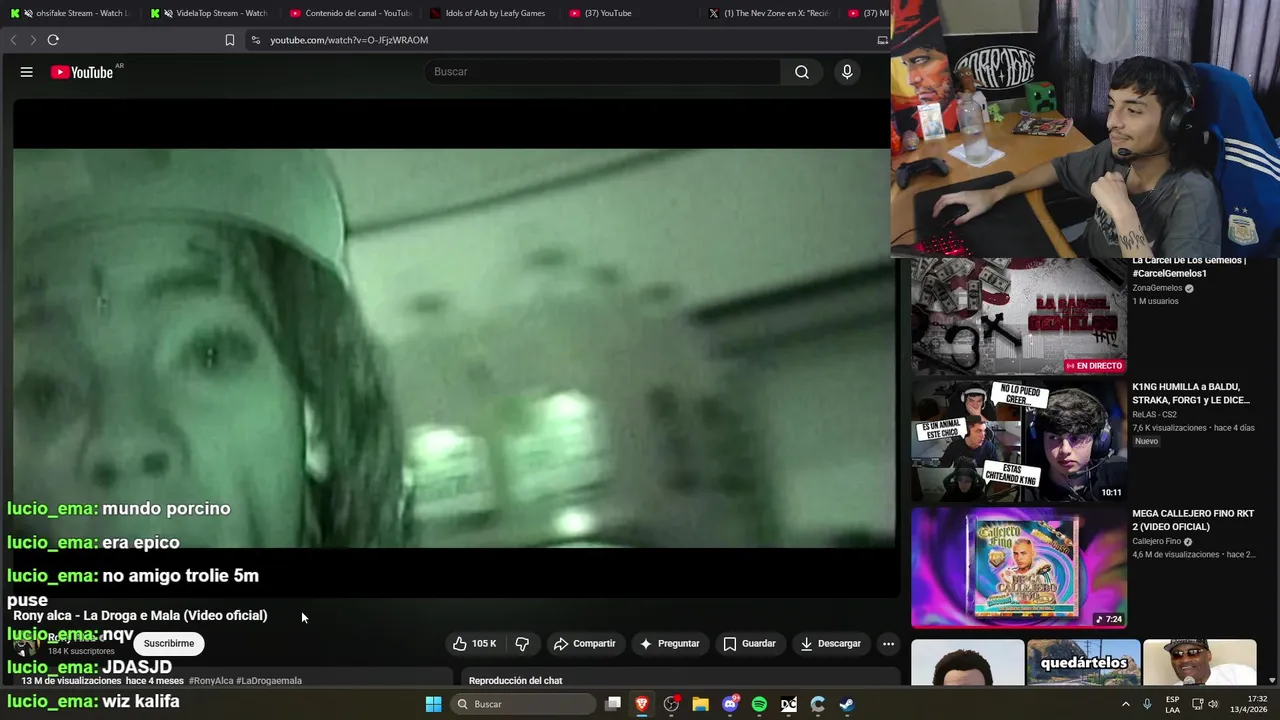Open Discord from the taskbar

(730, 704)
